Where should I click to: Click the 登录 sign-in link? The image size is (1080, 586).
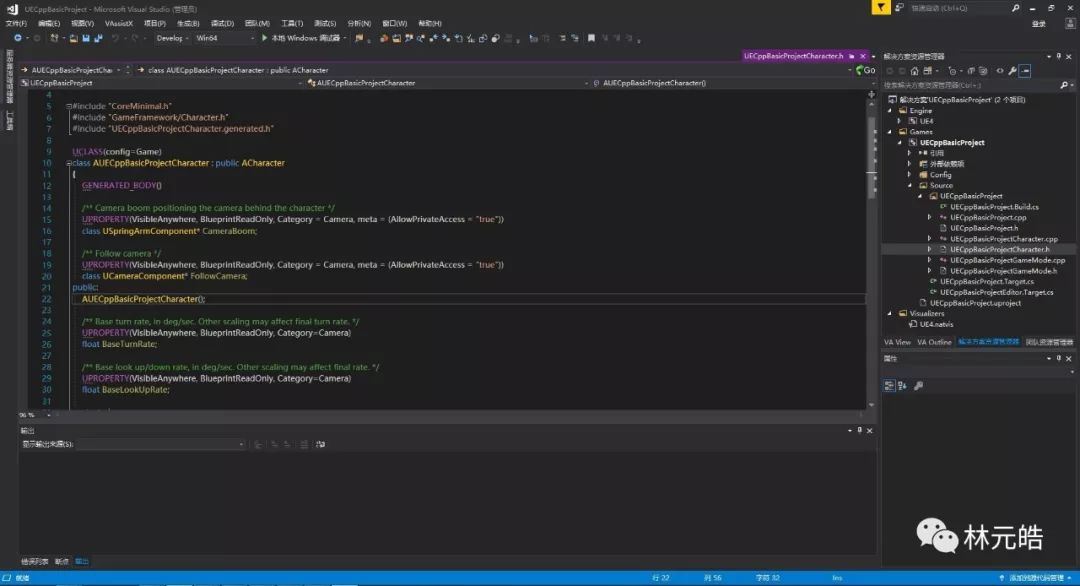1038,23
